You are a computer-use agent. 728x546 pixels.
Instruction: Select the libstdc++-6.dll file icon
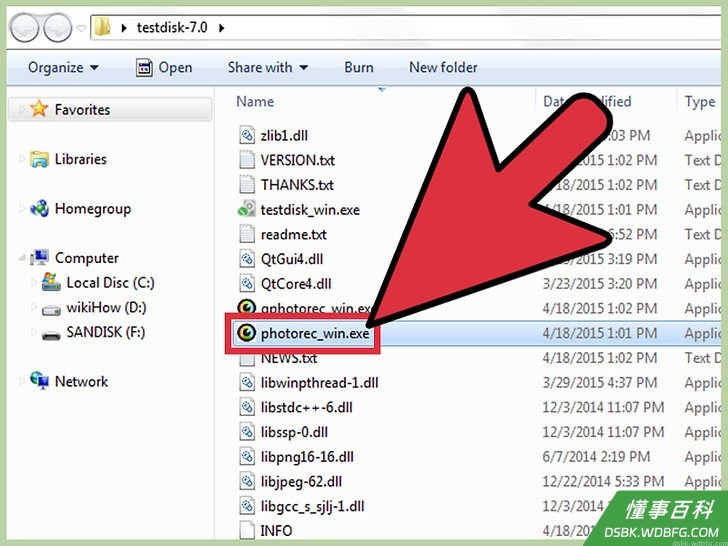tap(247, 407)
